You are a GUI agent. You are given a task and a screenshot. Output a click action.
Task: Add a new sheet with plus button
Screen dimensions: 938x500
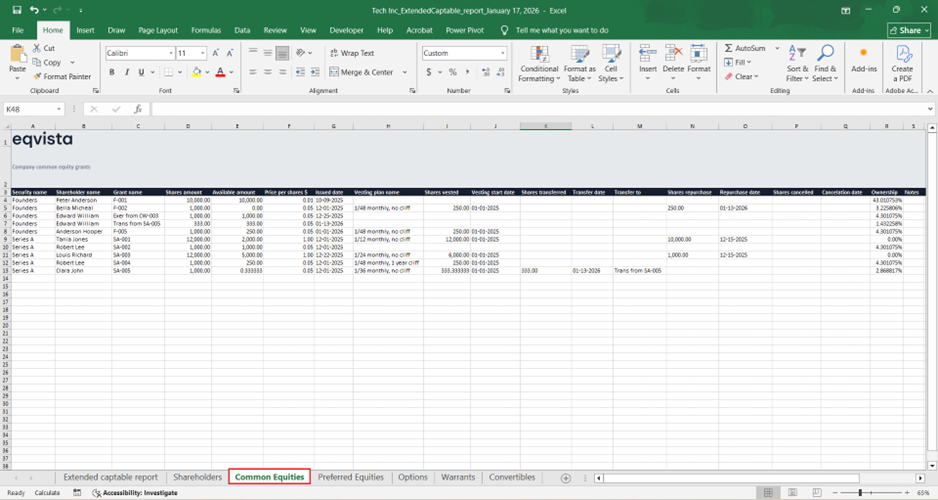click(566, 478)
